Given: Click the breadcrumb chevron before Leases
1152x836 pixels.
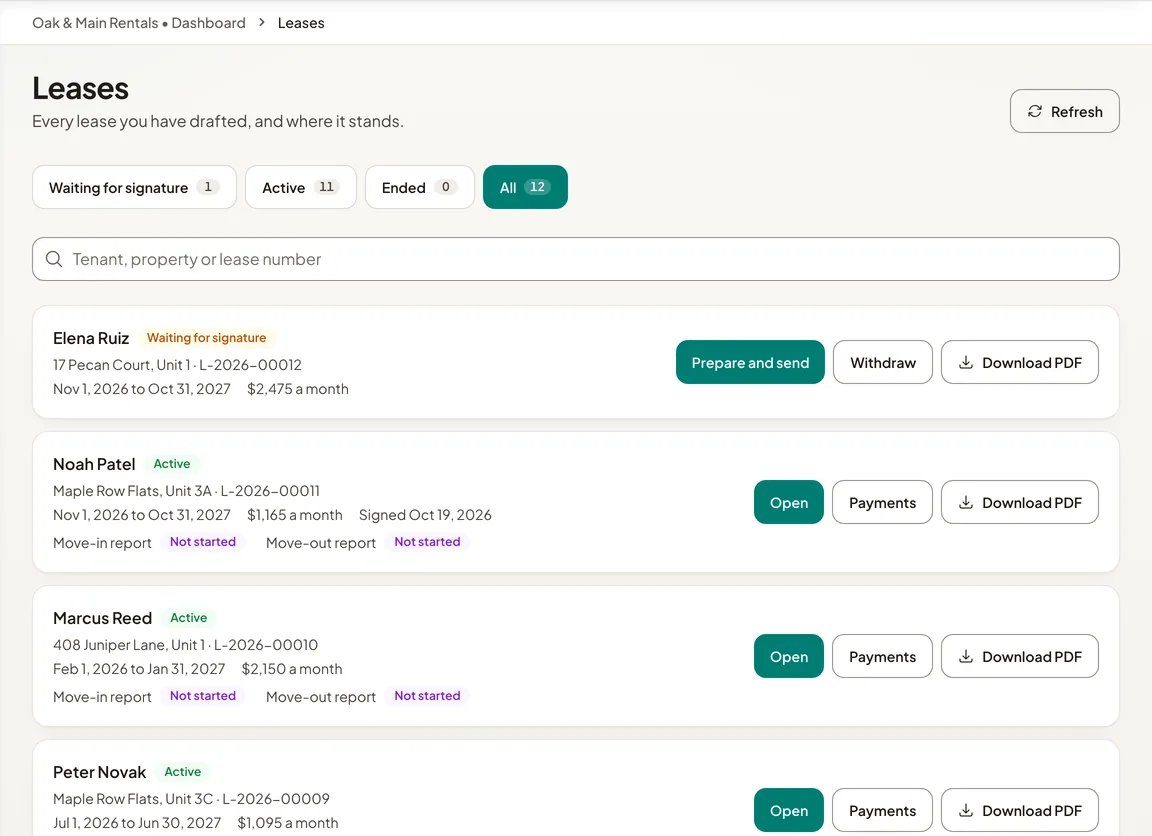Looking at the screenshot, I should pos(262,23).
